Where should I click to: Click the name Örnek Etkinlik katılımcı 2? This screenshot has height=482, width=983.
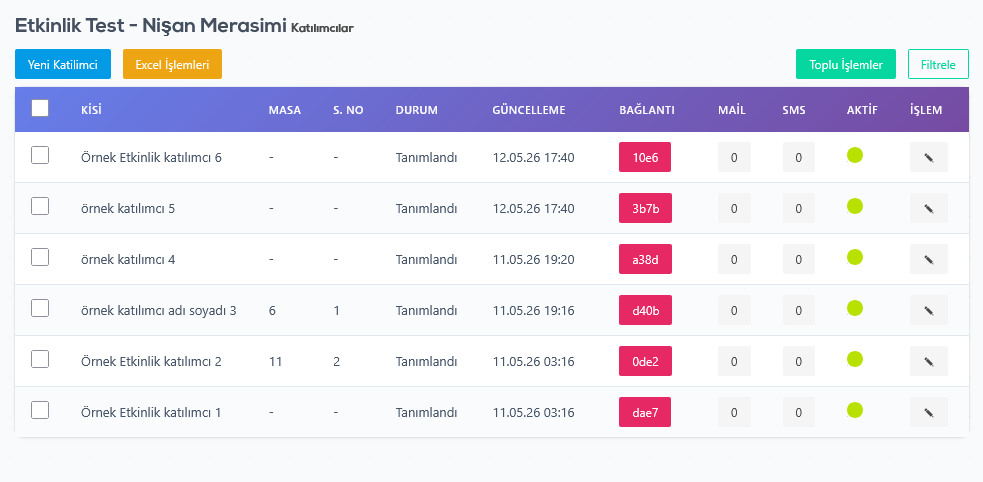(x=151, y=362)
